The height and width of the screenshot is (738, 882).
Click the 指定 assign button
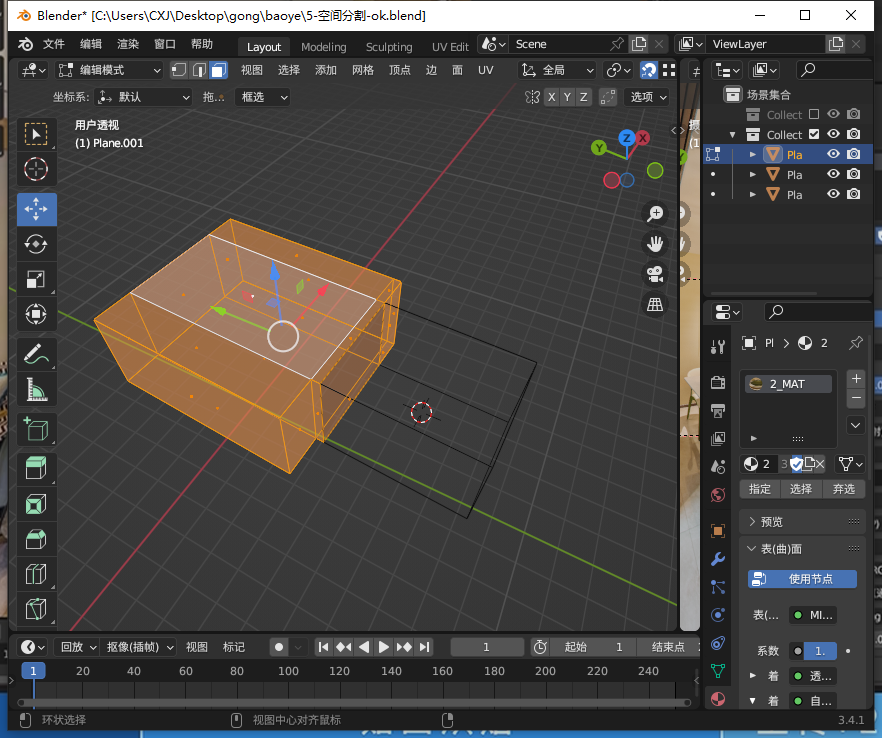pyautogui.click(x=760, y=489)
